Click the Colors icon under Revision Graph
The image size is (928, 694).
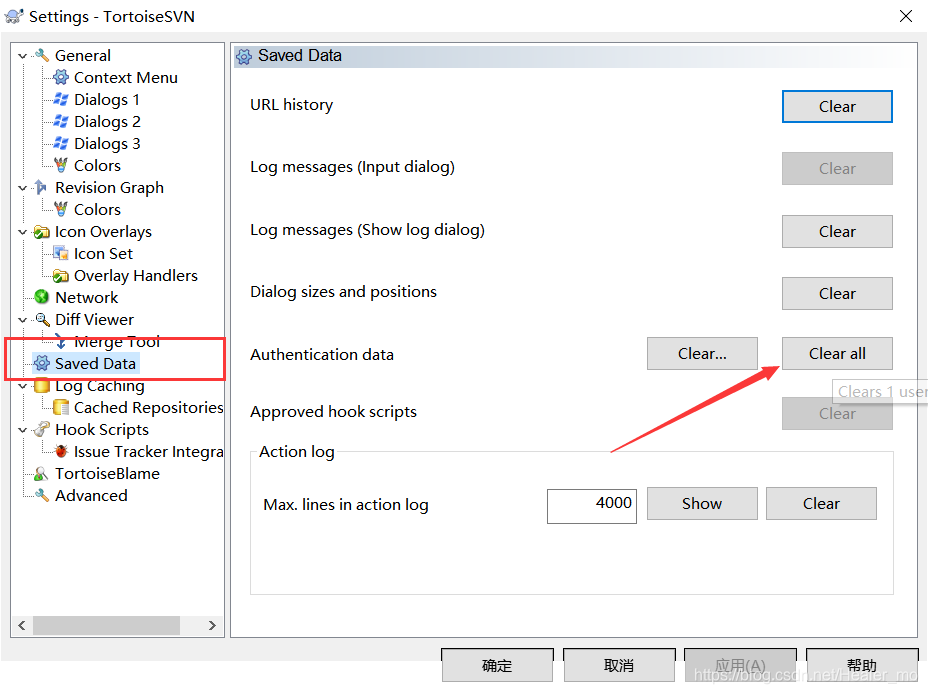tap(60, 209)
